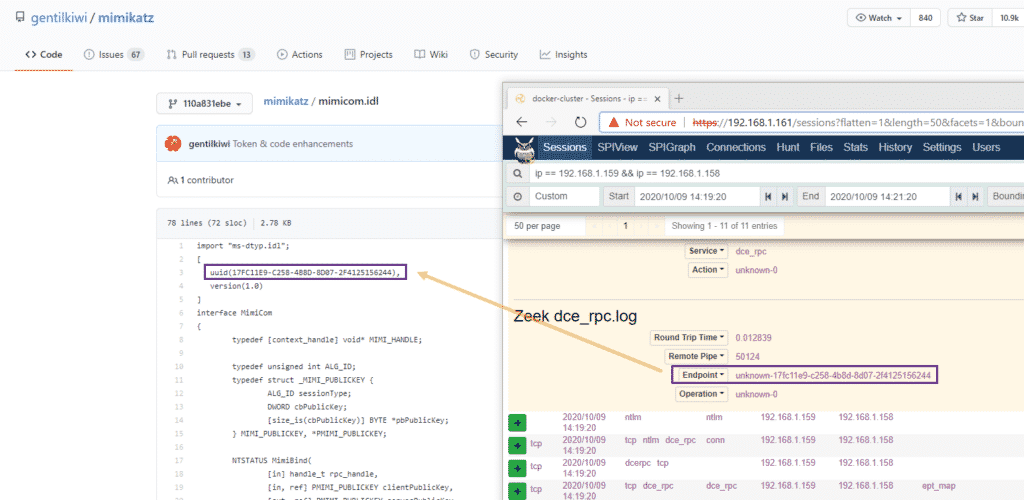Screen dimensions: 1024x500
Task: Click the browser reload icon
Action: point(581,122)
